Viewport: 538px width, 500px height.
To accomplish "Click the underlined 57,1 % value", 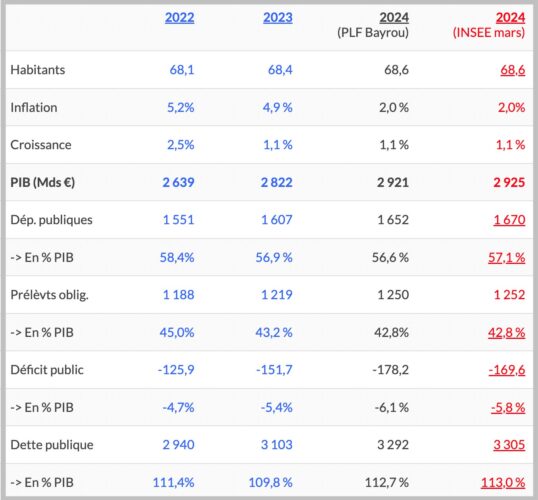I will click(506, 257).
